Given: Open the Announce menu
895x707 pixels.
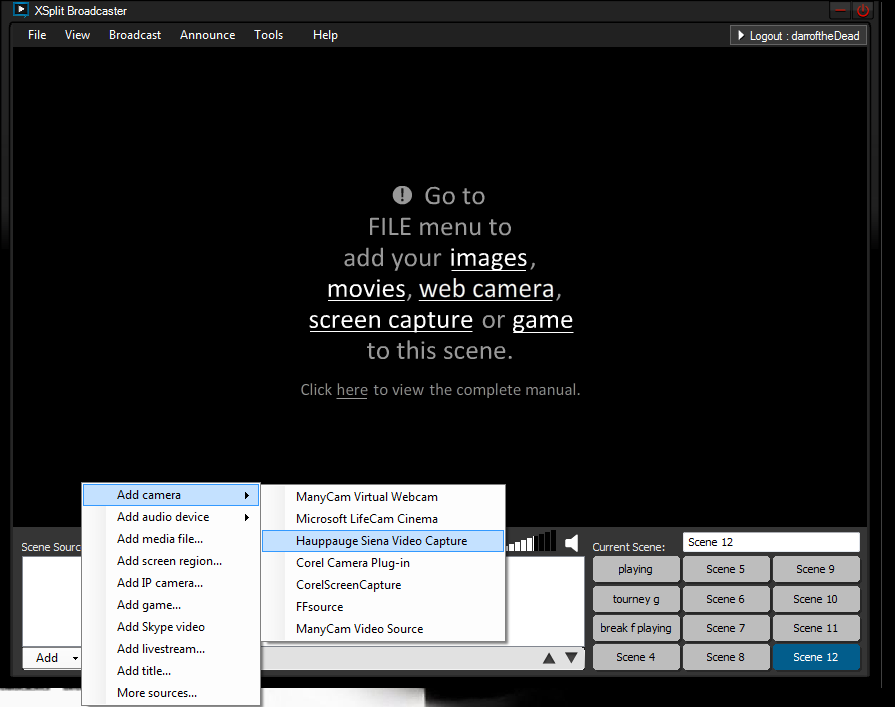Looking at the screenshot, I should (x=207, y=35).
